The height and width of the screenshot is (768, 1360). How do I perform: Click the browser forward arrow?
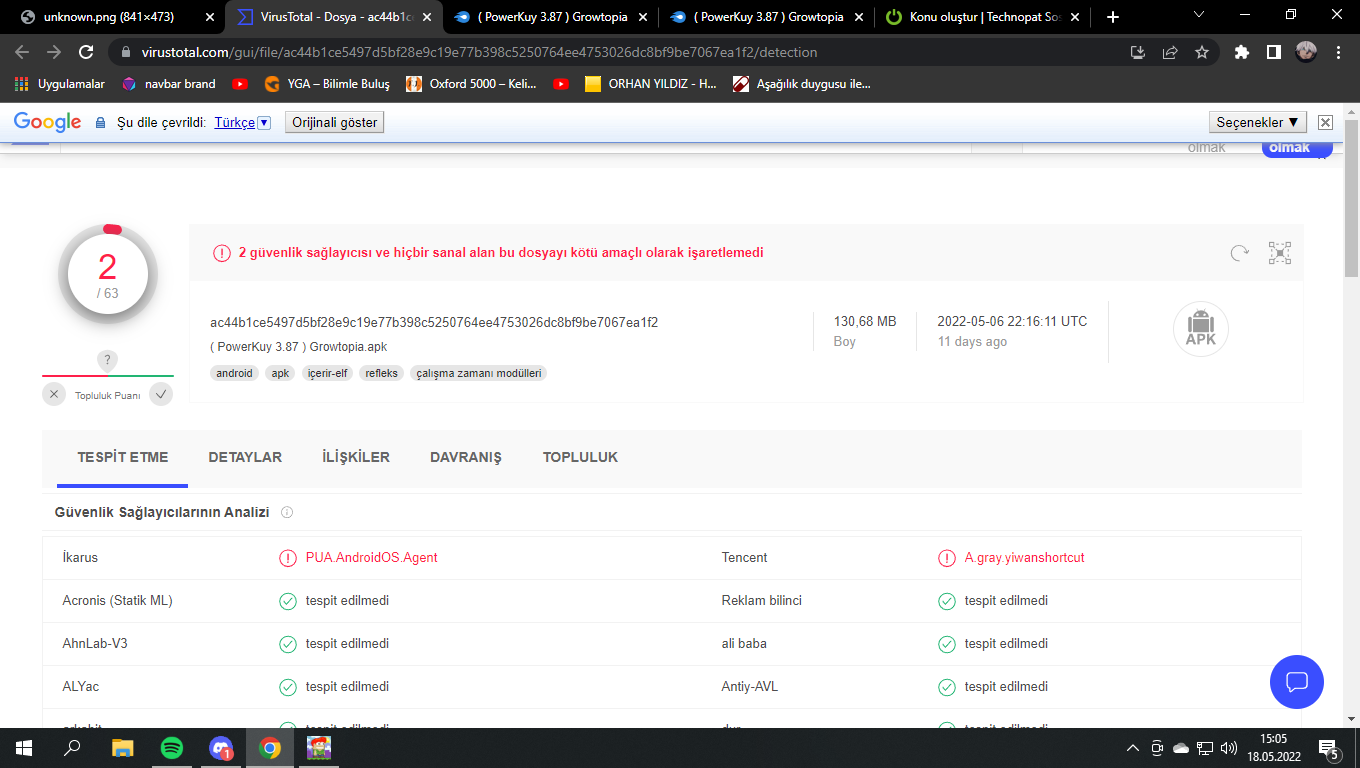click(54, 52)
